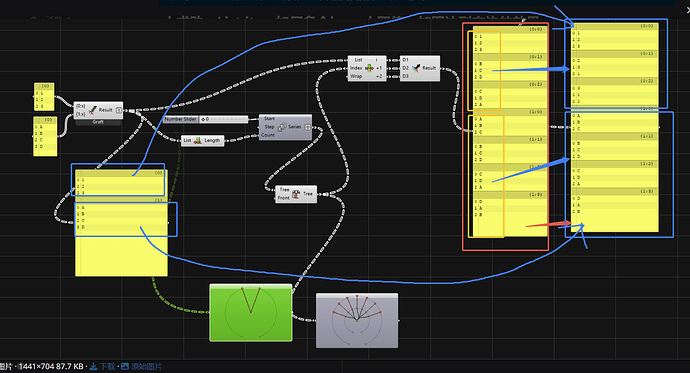Click the List/Index/Wrap component's center icon
690x373 pixels.
(x=369, y=68)
